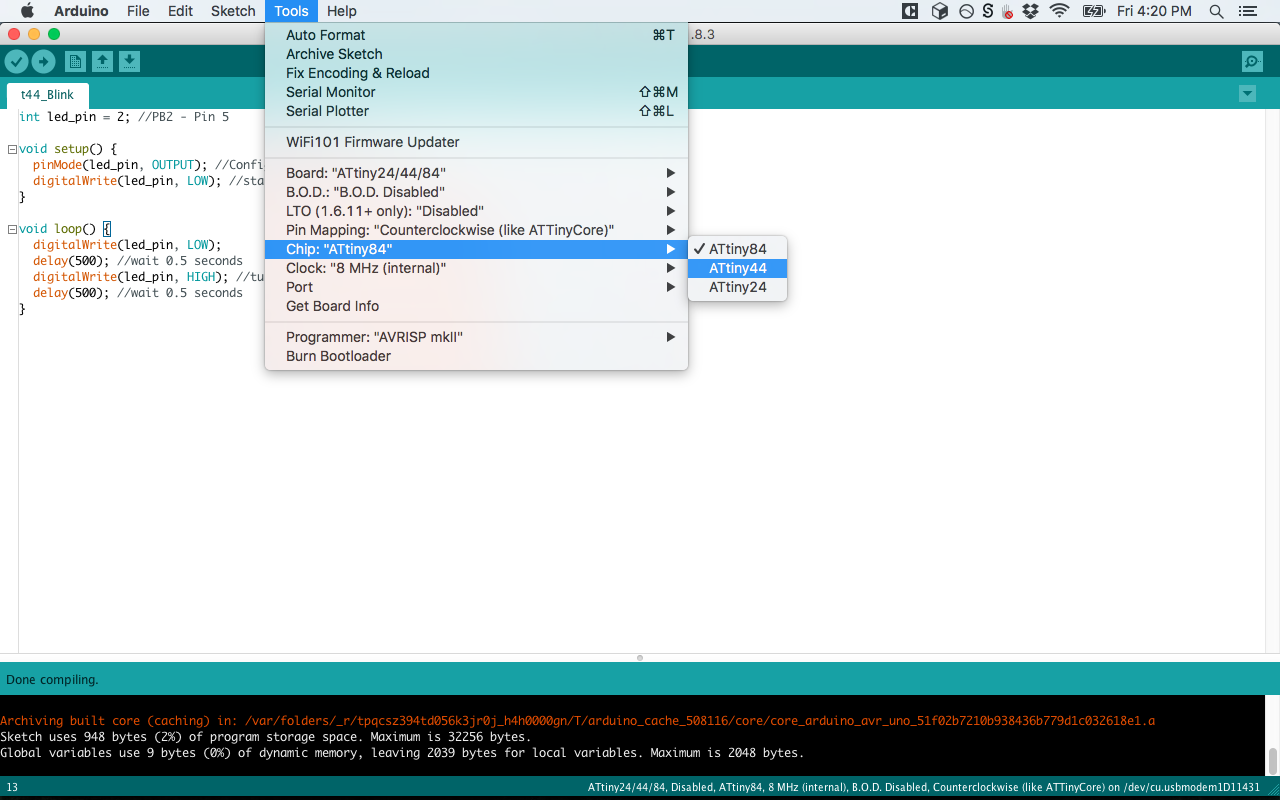Choose Archive Sketch
The image size is (1280, 800).
point(476,54)
